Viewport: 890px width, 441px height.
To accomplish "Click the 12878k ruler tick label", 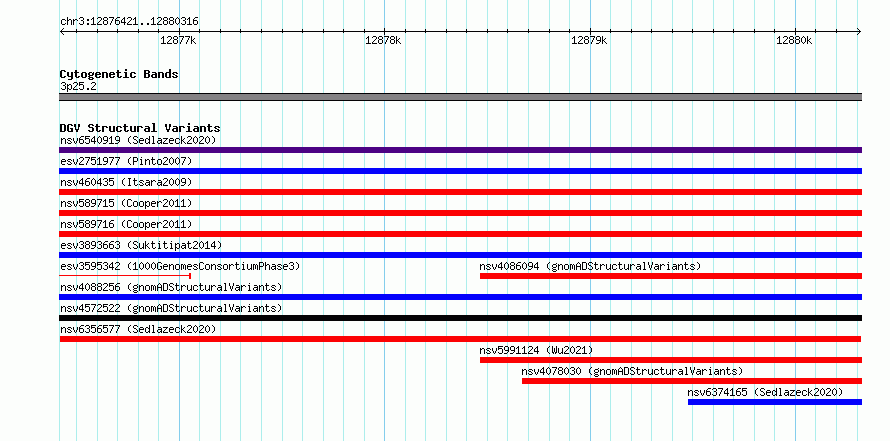I will pyautogui.click(x=384, y=40).
